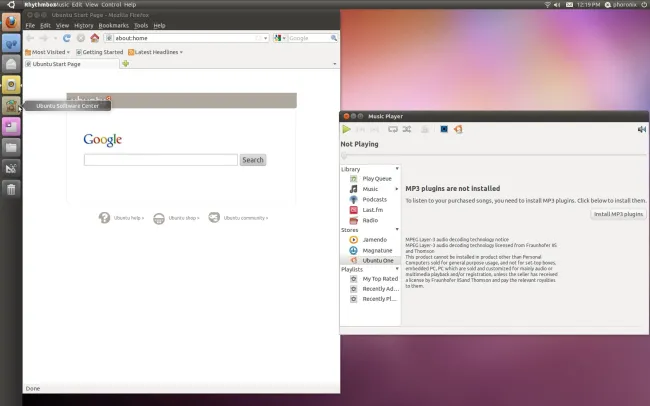This screenshot has width=650, height=406.
Task: Click the Ubuntu community icon on start page
Action: (214, 217)
